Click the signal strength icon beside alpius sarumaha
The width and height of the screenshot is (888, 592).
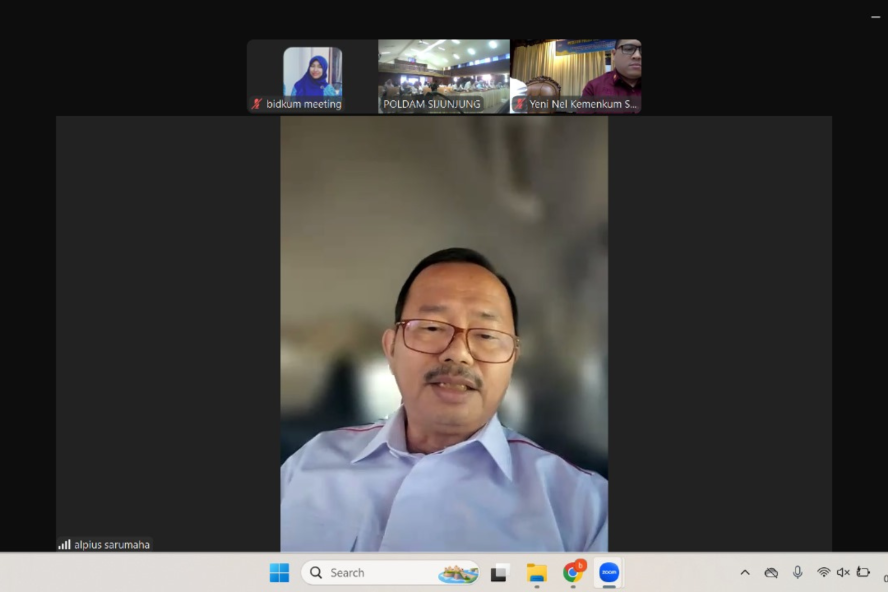pyautogui.click(x=64, y=545)
